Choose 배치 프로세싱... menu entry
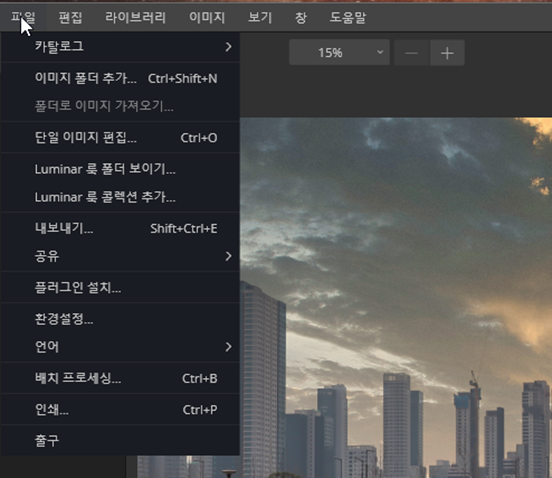The width and height of the screenshot is (552, 478). point(120,378)
